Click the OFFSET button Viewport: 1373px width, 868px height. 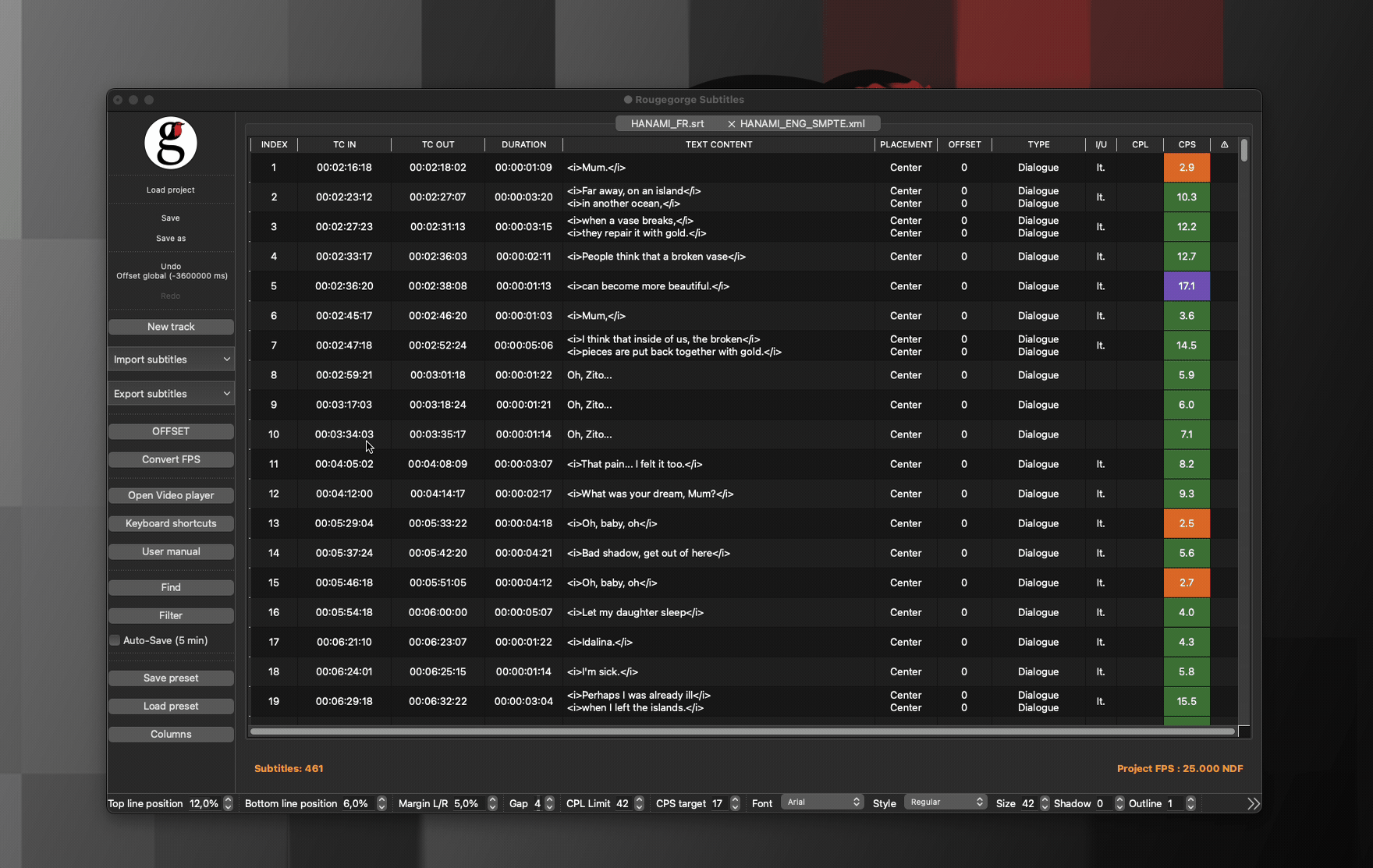pos(171,431)
